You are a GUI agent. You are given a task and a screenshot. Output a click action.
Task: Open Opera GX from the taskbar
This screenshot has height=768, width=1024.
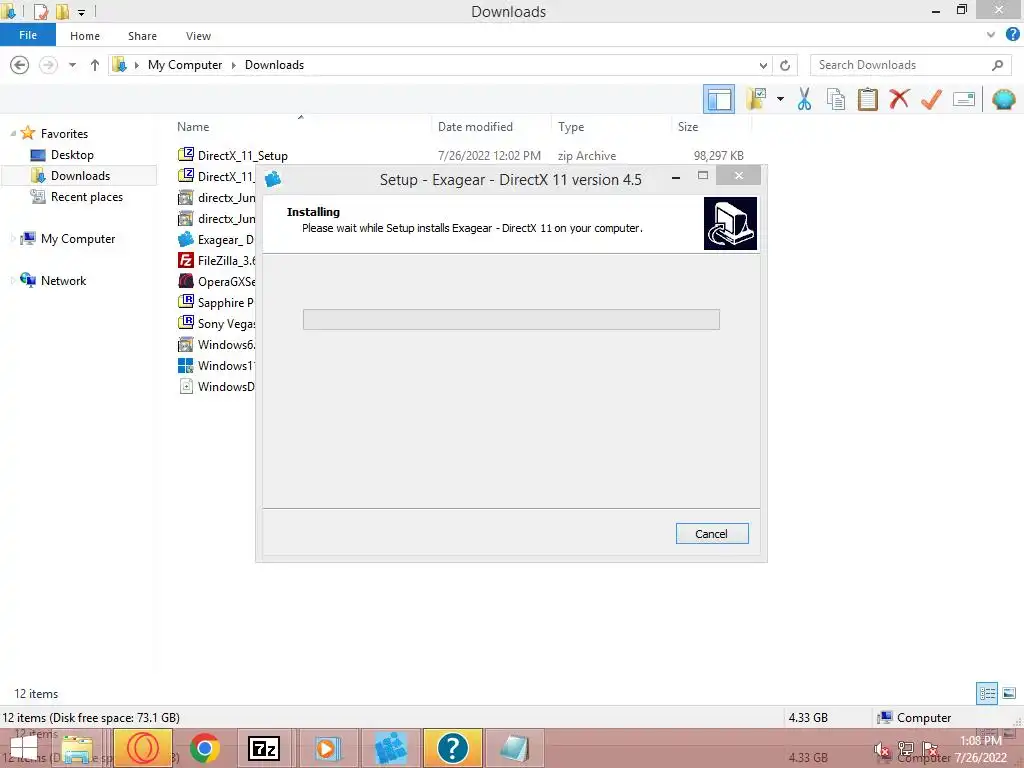[143, 748]
